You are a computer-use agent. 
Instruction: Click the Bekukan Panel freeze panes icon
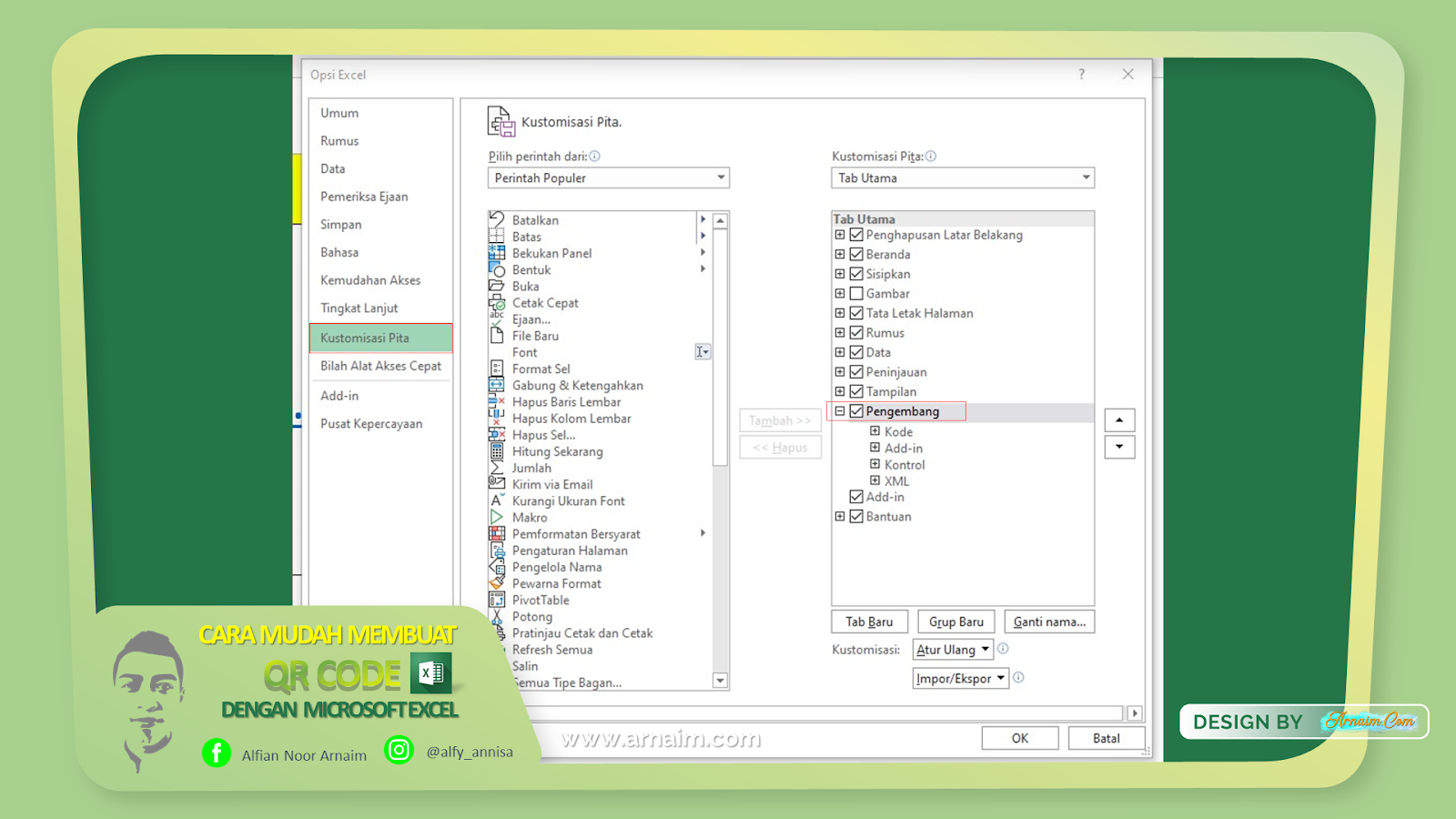(497, 253)
